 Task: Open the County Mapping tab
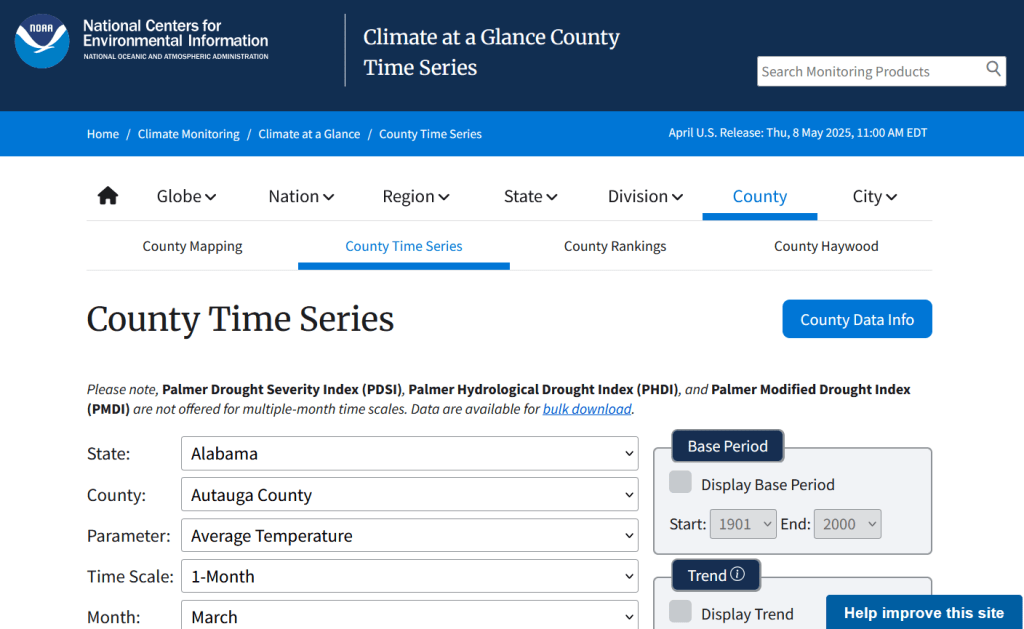pos(192,246)
